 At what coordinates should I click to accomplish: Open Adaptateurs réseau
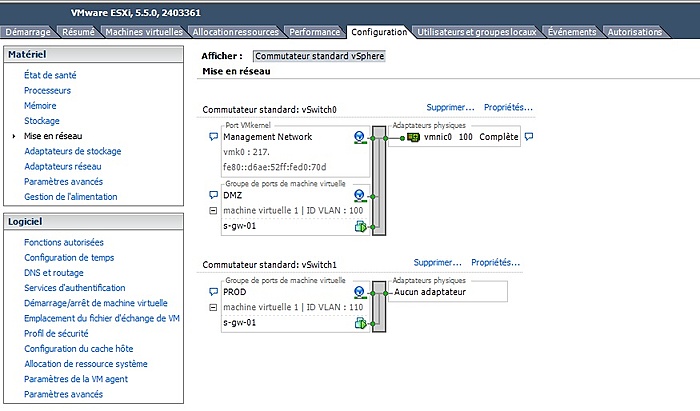(62, 166)
